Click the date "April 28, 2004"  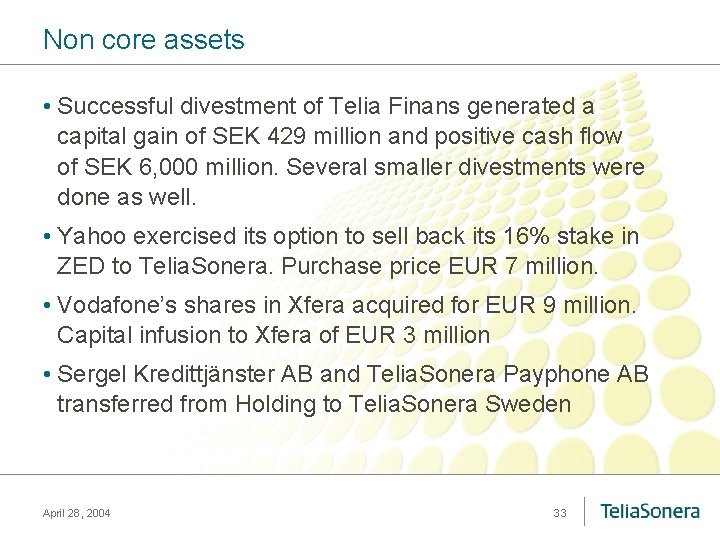click(77, 513)
